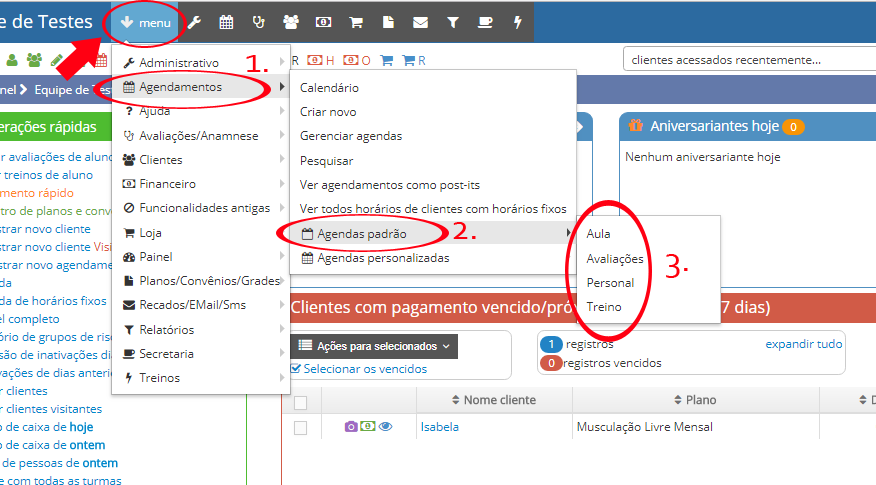Click the filter reports icon in top toolbar
Screen dimensions: 876x485
pos(452,22)
